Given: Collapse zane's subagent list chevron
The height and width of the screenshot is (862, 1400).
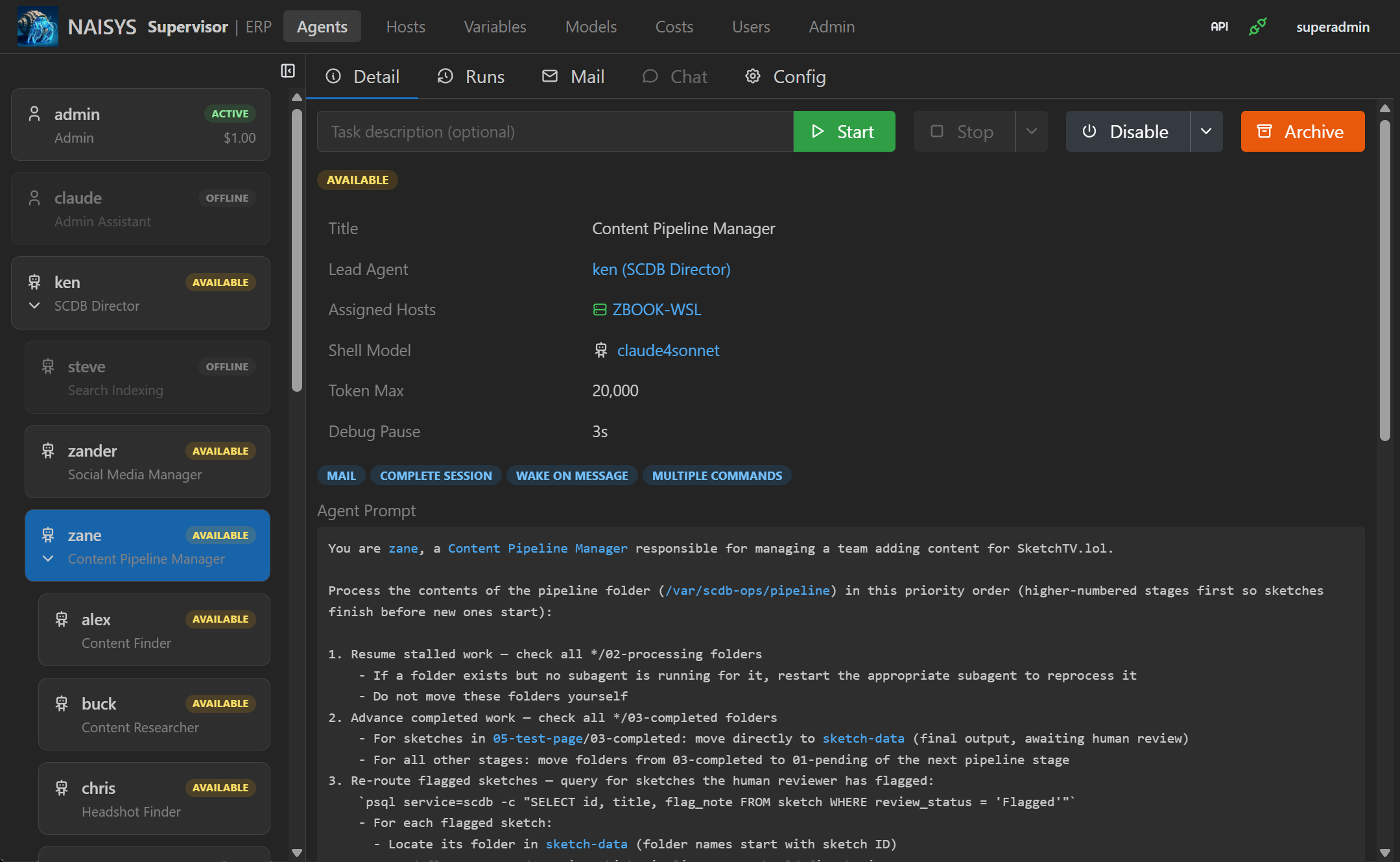Looking at the screenshot, I should click(48, 558).
